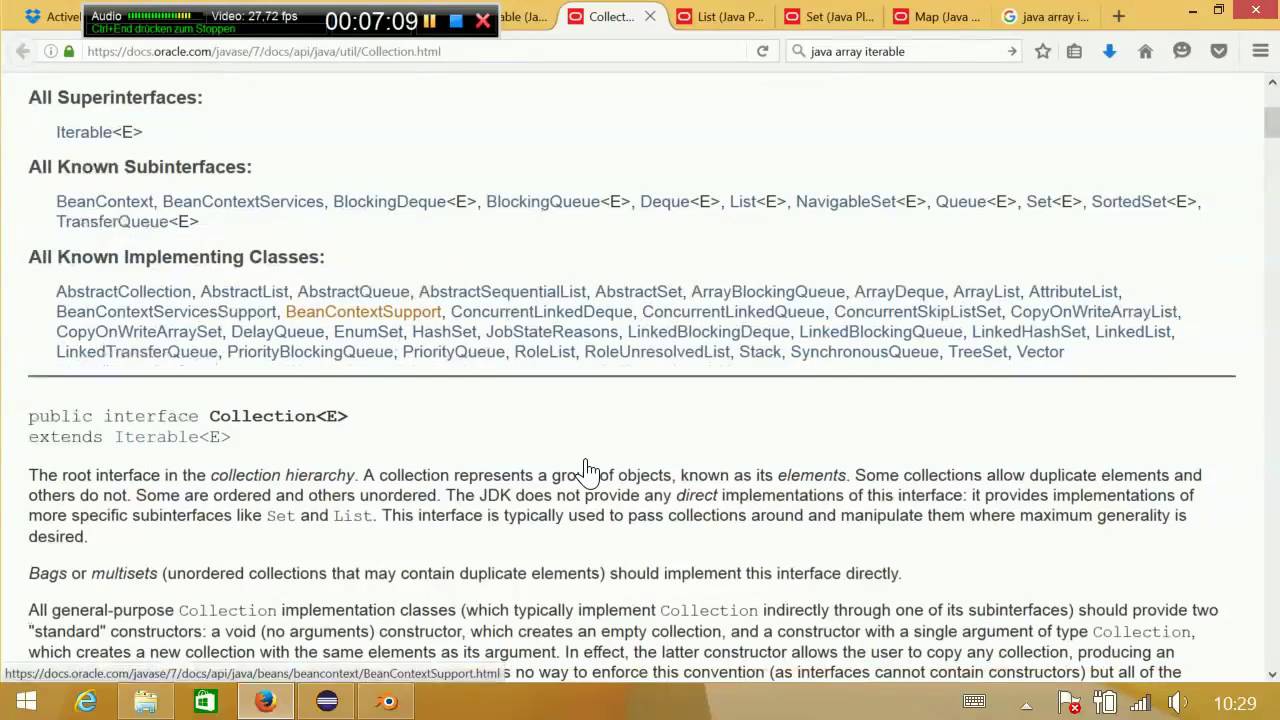Open the TreeSet class link
1280x720 pixels.
979,352
